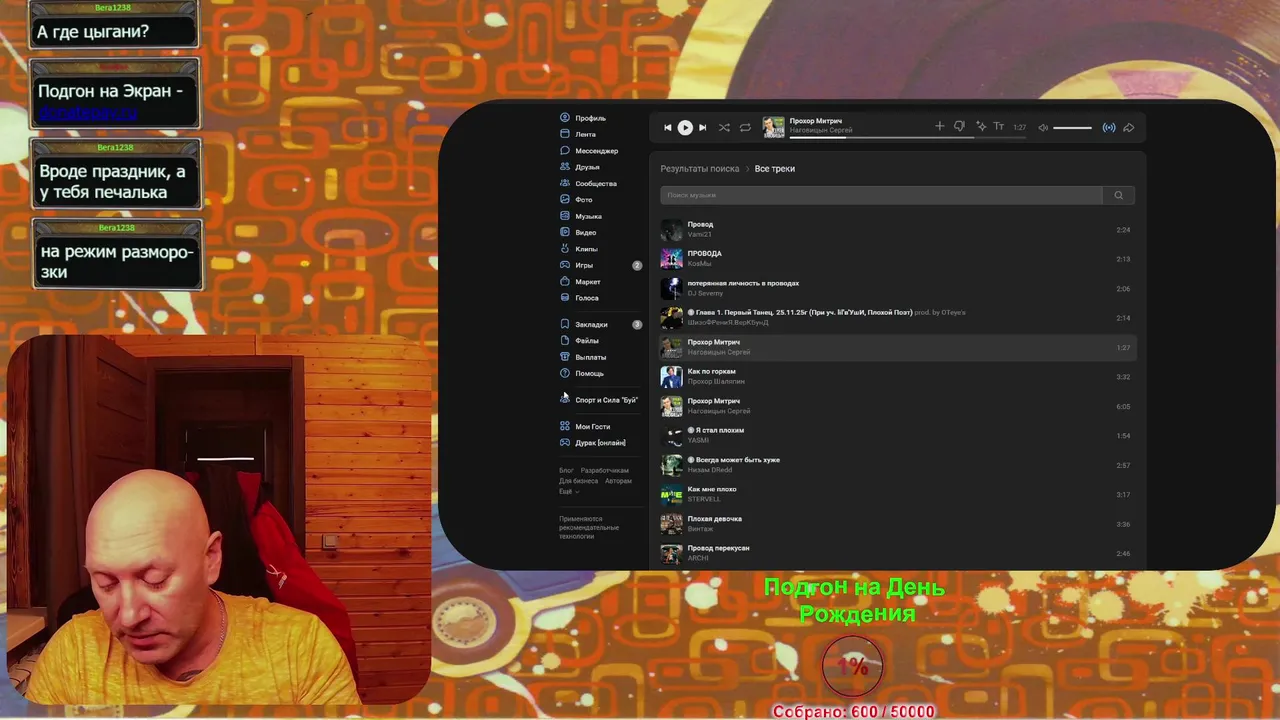1280x720 pixels.
Task: Open the Клипы section icon
Action: (x=565, y=249)
